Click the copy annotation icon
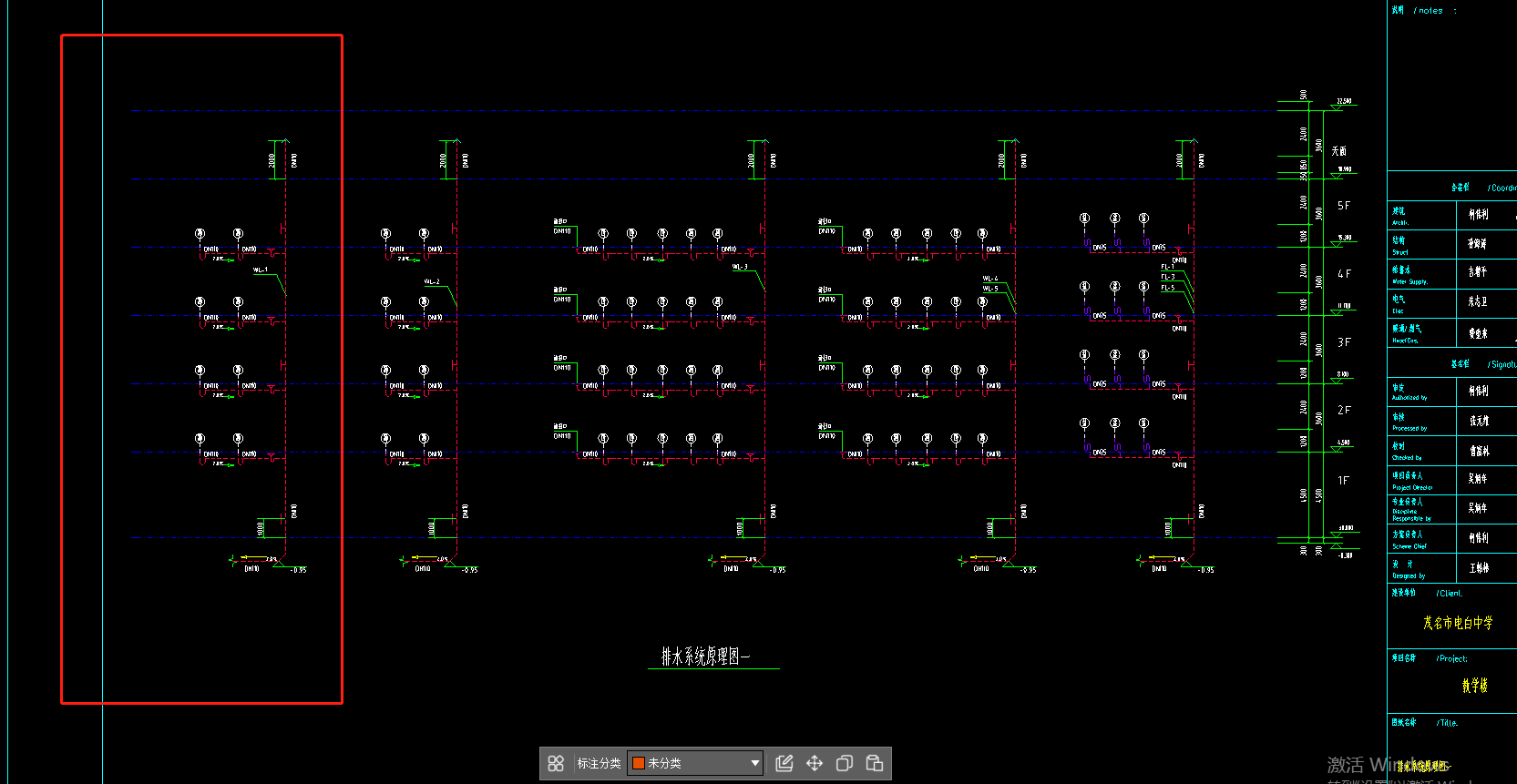 pyautogui.click(x=845, y=763)
